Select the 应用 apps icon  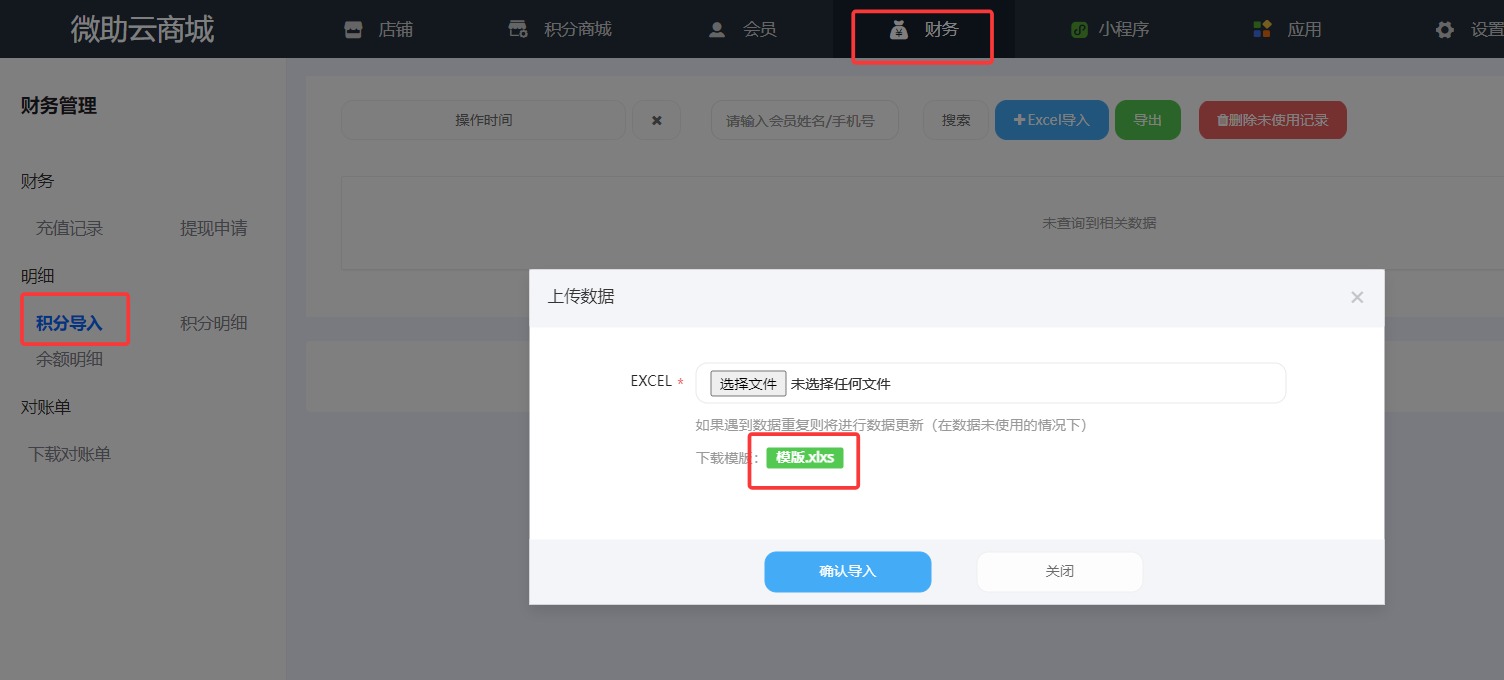pos(1262,29)
